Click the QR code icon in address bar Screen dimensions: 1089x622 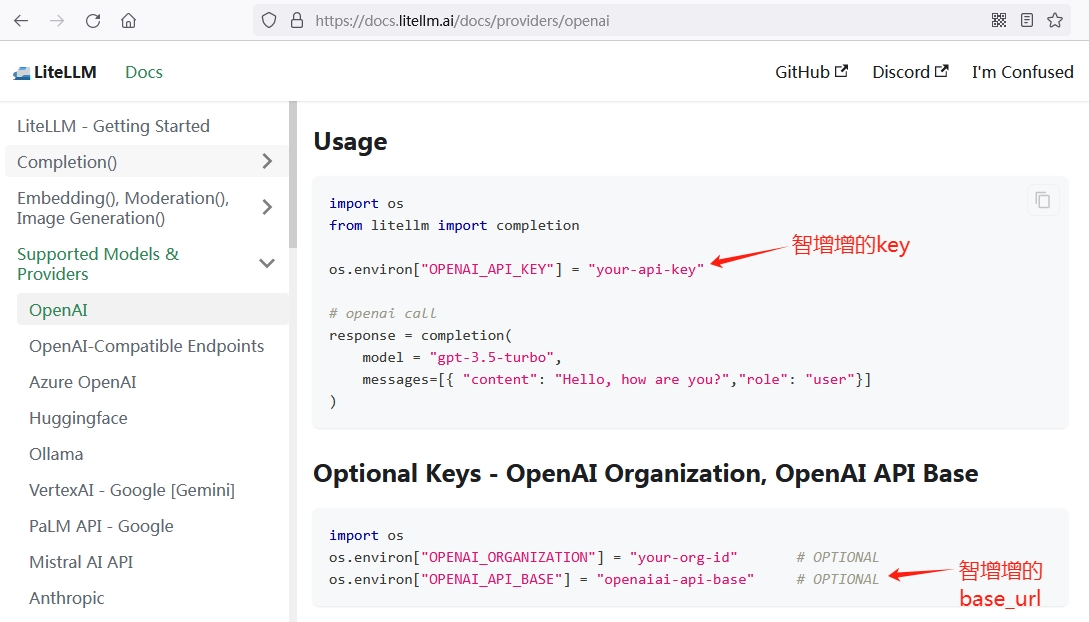click(x=998, y=20)
